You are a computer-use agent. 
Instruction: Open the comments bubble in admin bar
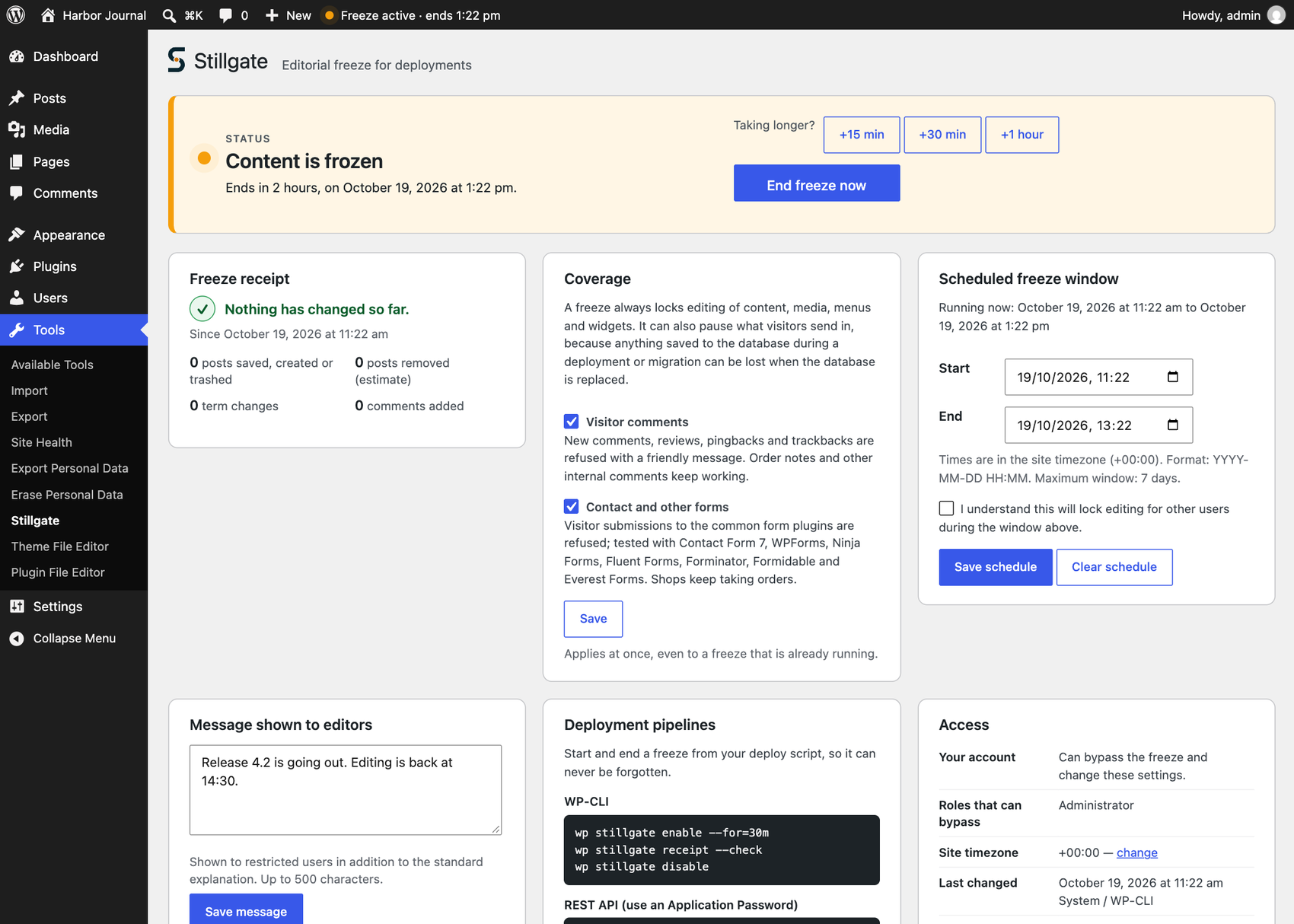tap(226, 15)
